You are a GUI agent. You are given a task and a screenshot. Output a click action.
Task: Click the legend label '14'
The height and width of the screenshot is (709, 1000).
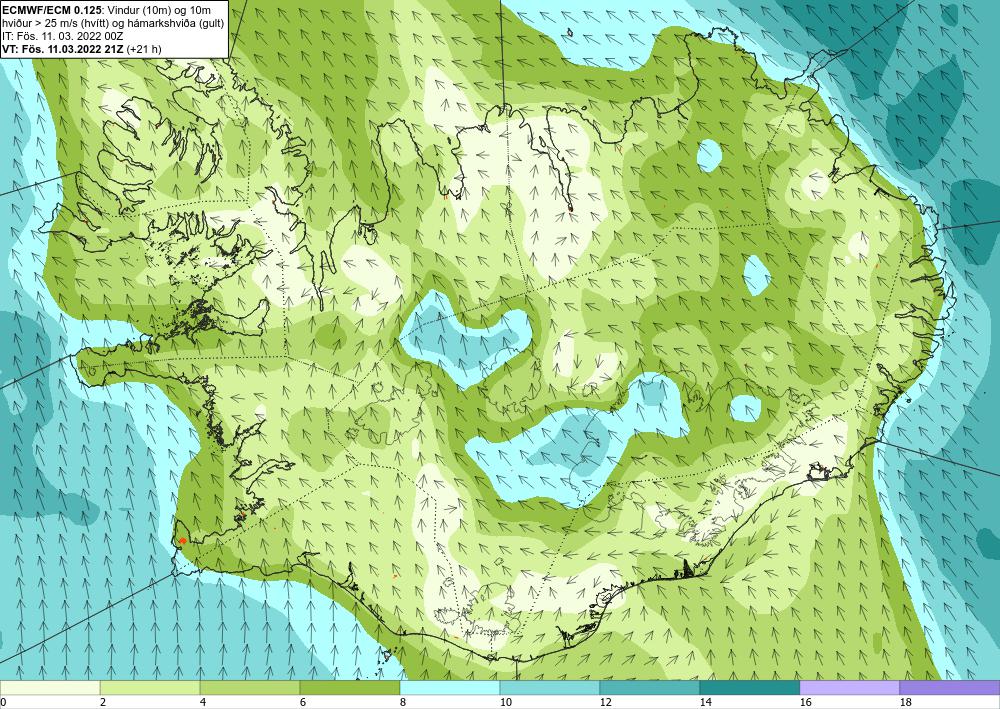[705, 703]
